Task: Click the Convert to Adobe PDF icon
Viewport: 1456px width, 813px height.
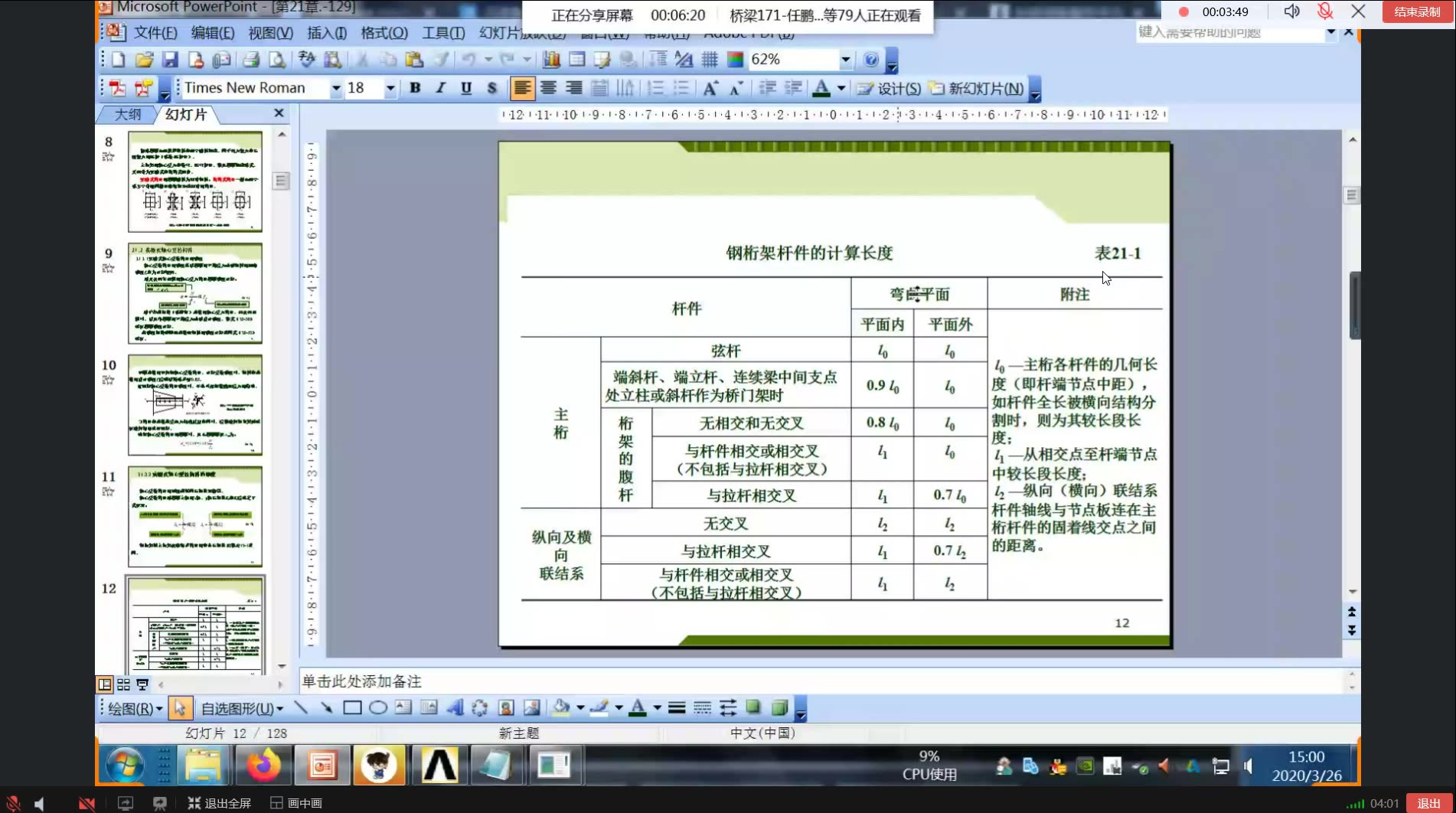Action: click(118, 88)
